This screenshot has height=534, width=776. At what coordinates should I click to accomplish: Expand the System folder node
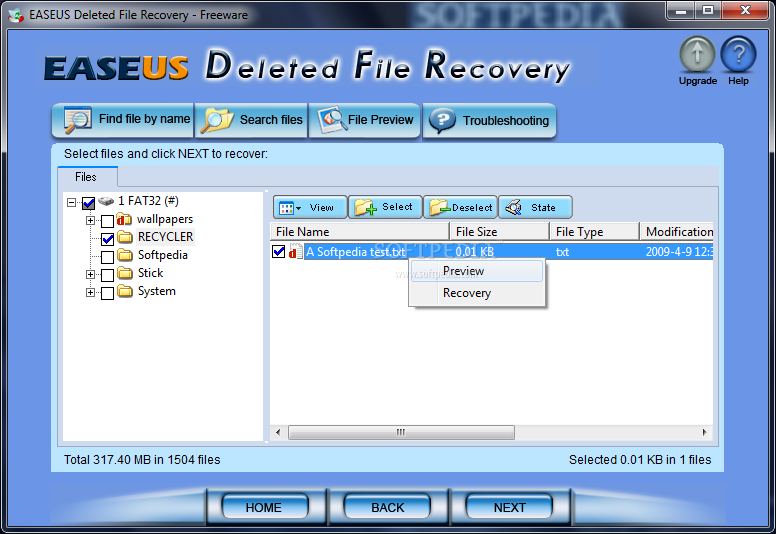[90, 292]
